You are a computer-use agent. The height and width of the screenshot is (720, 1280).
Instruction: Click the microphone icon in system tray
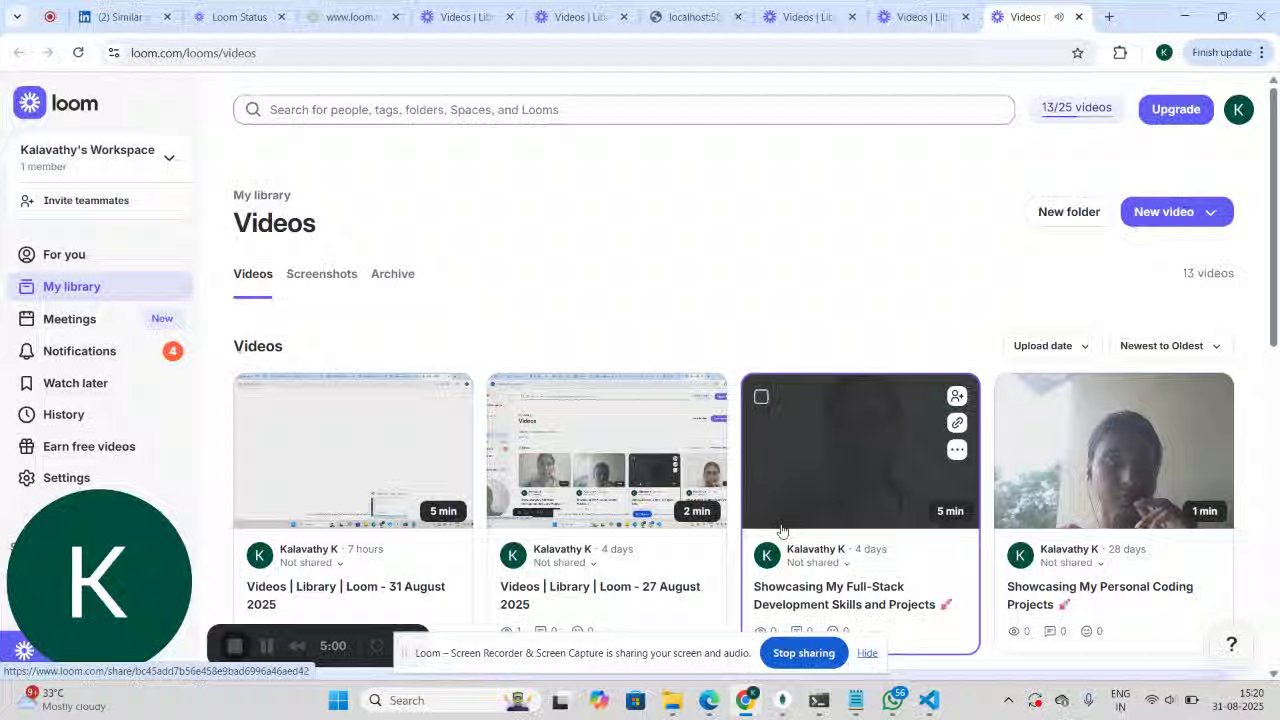[x=1089, y=700]
